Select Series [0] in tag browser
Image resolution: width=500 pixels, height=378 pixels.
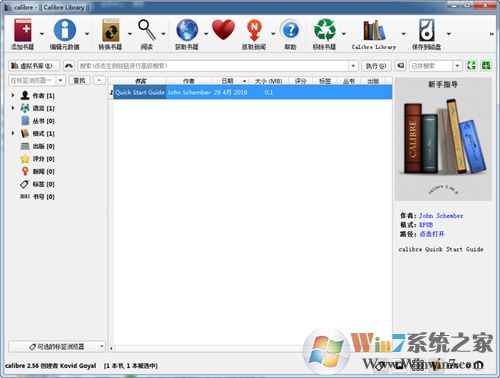(x=38, y=121)
